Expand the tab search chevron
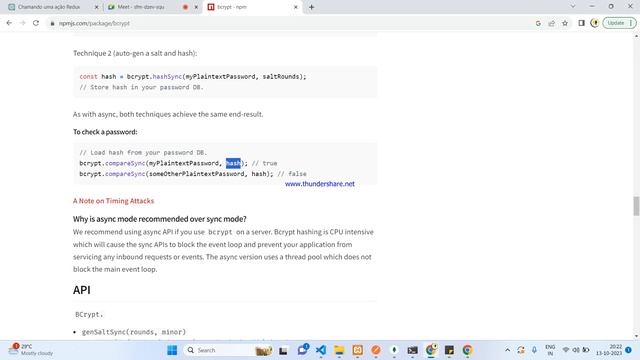 click(573, 7)
